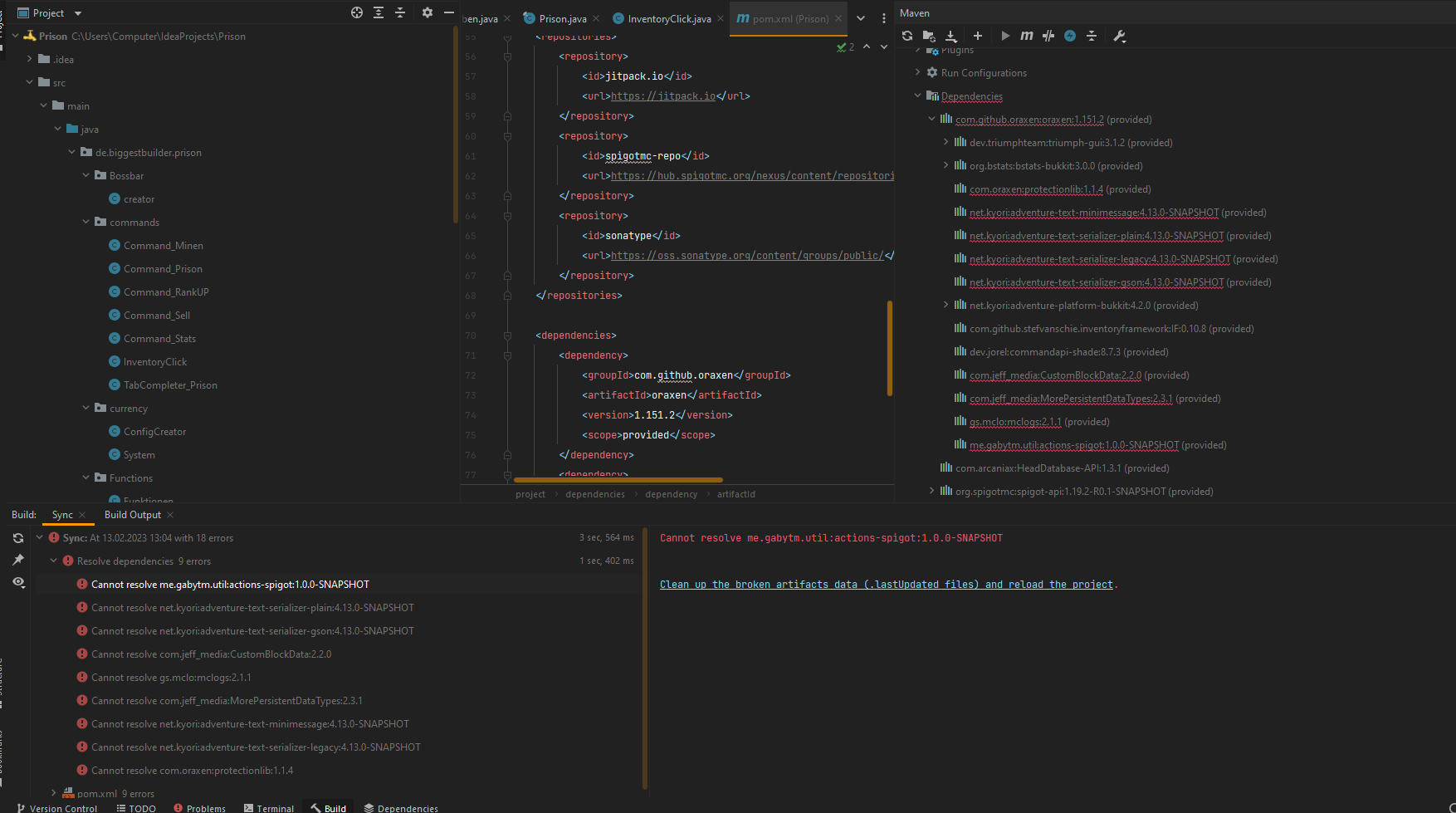Image resolution: width=1456 pixels, height=813 pixels.
Task: Switch to InventoryClick.java tab
Action: pos(669,18)
